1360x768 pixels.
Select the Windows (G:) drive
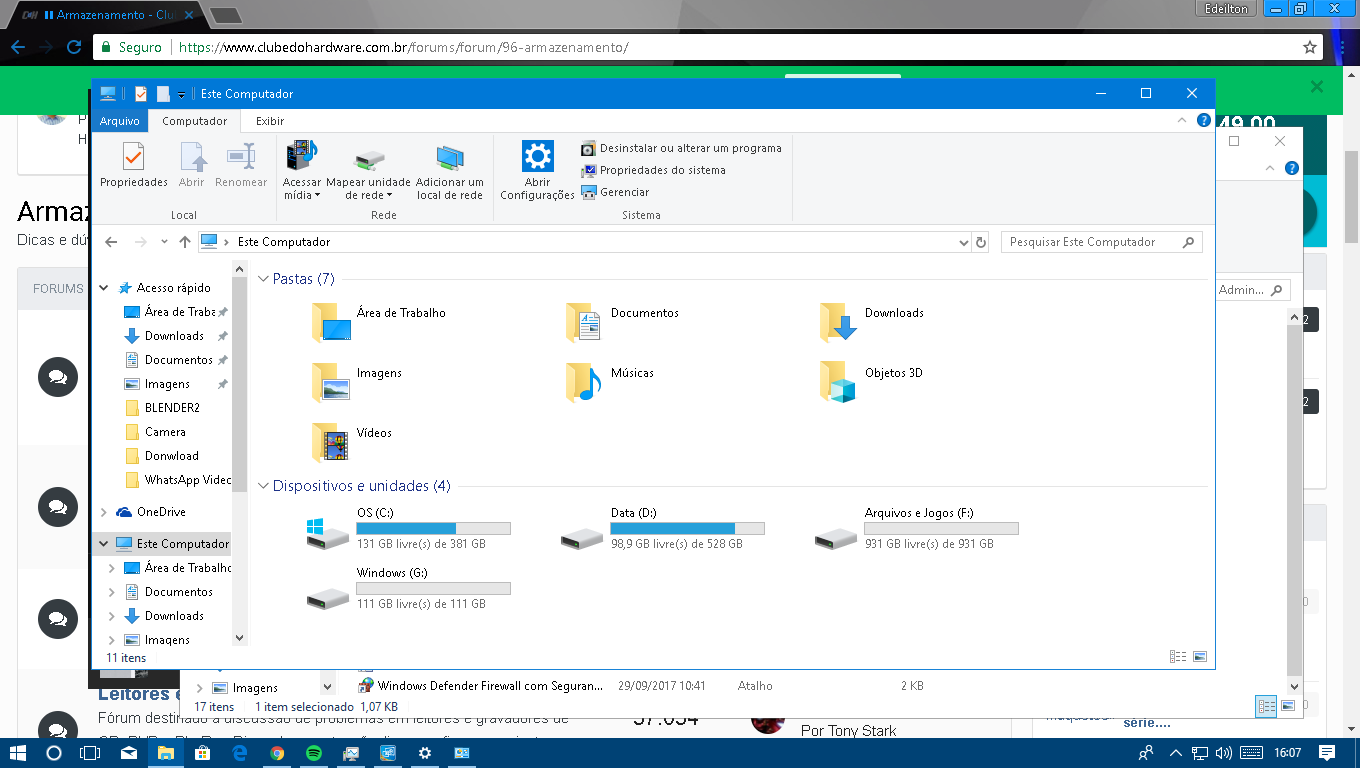(408, 590)
